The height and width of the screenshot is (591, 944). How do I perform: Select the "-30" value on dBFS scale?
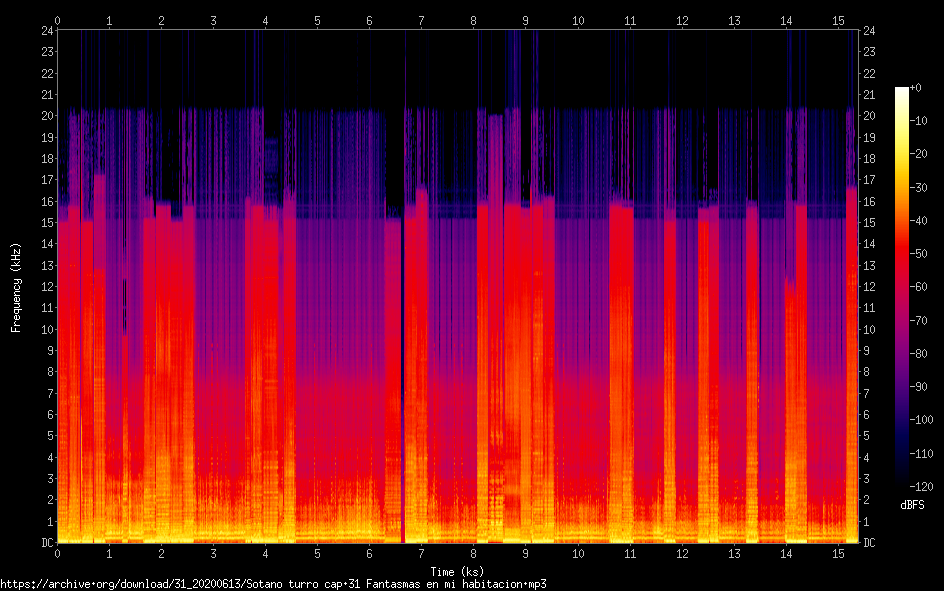(918, 188)
